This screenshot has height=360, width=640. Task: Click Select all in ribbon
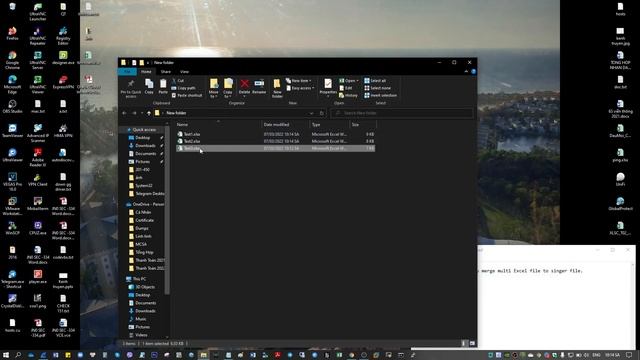click(375, 81)
